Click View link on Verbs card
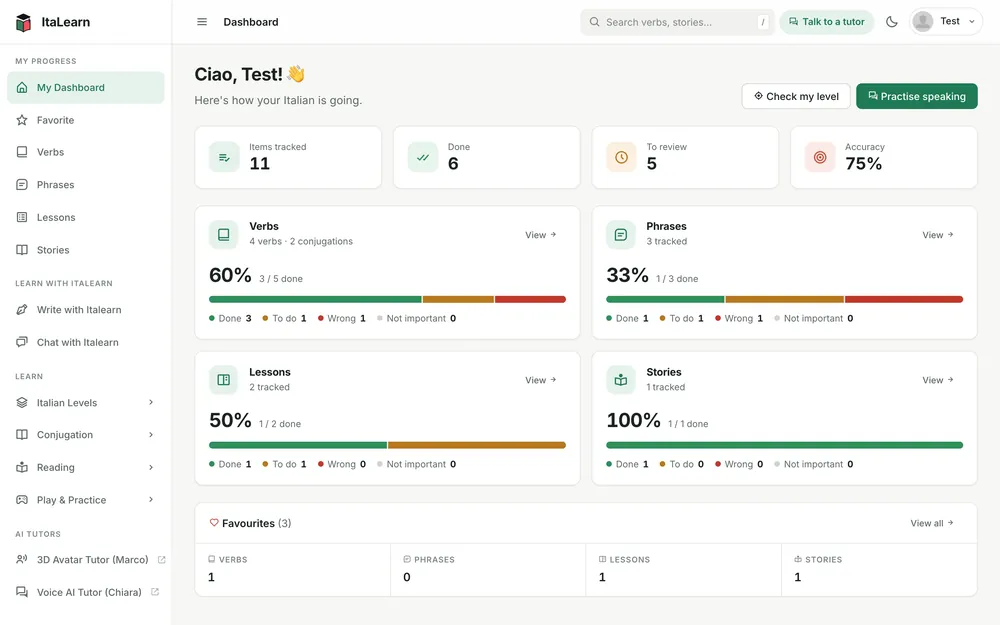The height and width of the screenshot is (625, 1000). click(541, 235)
